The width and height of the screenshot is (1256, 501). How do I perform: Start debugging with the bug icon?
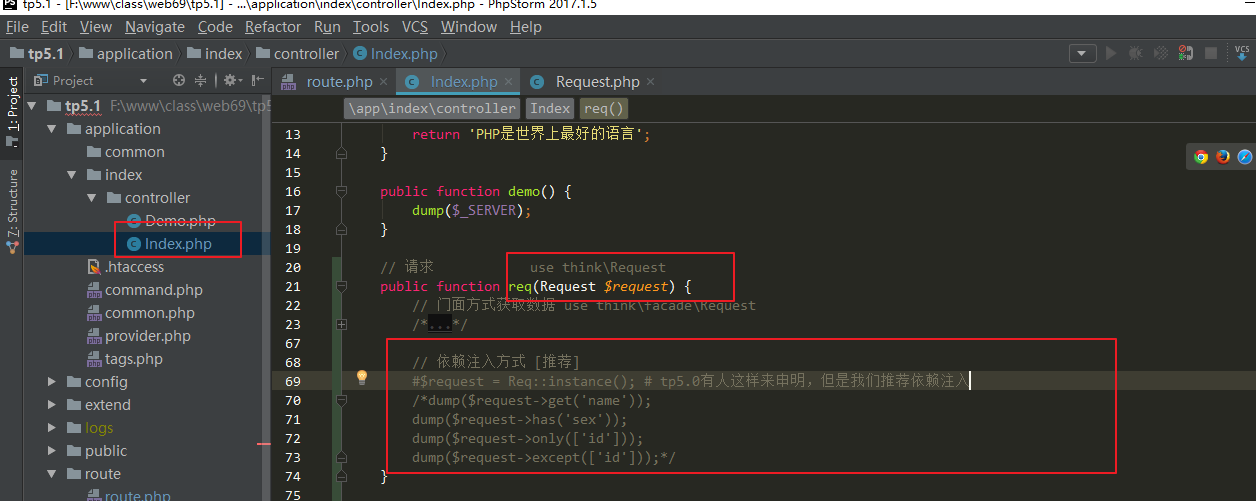coord(1135,53)
